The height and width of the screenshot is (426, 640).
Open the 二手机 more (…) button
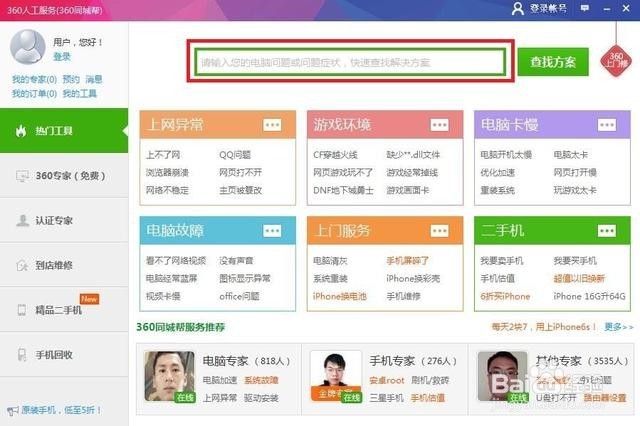(x=607, y=231)
